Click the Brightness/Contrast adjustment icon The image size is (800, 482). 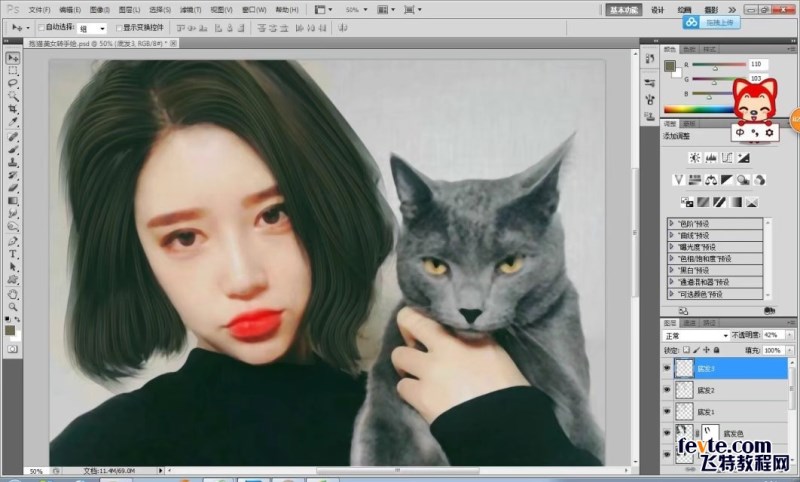click(x=693, y=158)
